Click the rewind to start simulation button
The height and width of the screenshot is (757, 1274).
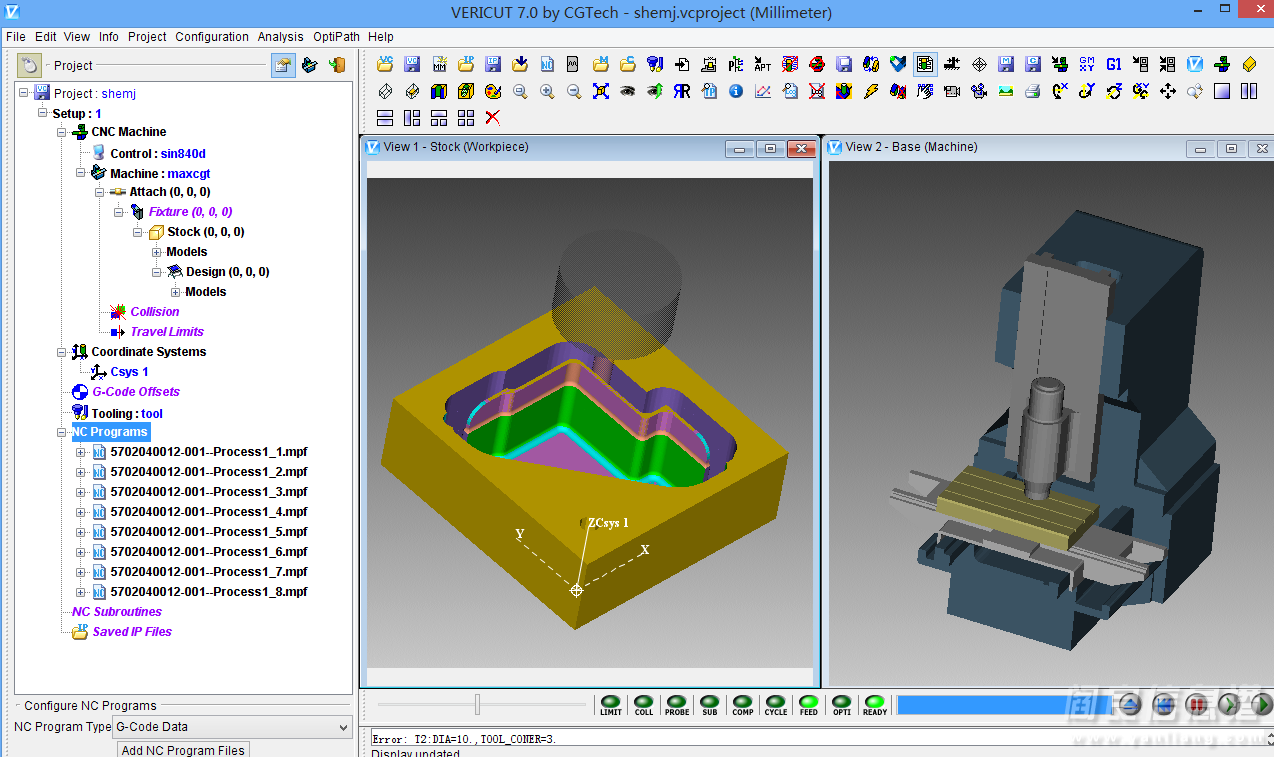coord(1162,705)
